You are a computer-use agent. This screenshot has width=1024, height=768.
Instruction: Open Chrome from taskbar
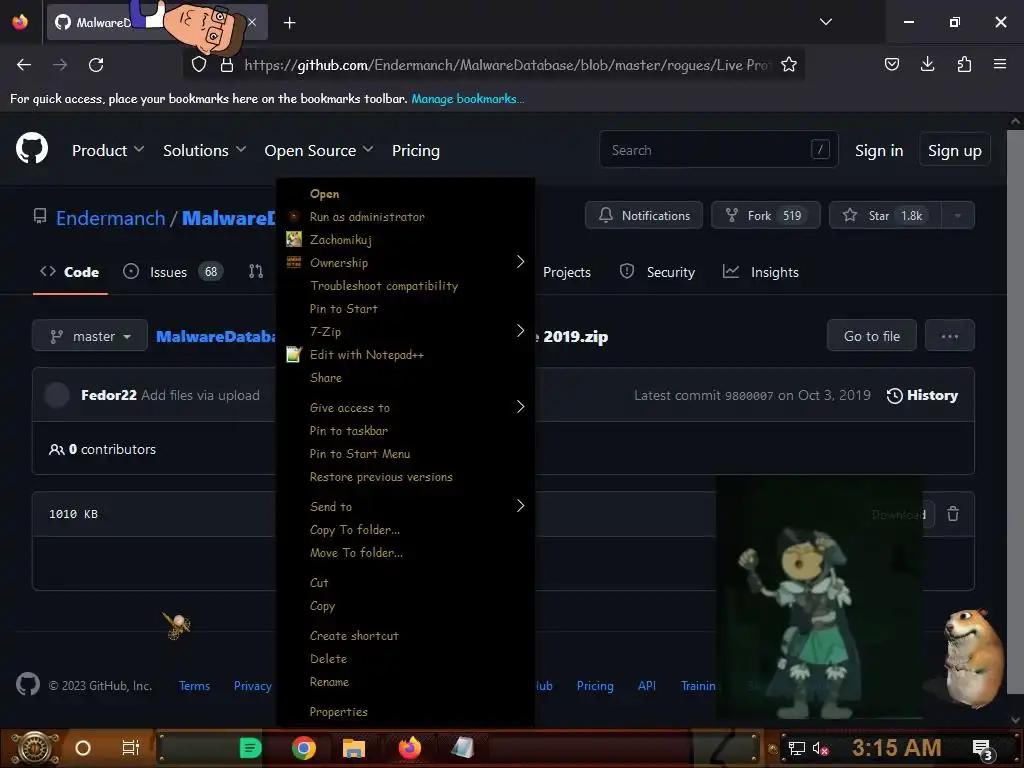304,748
